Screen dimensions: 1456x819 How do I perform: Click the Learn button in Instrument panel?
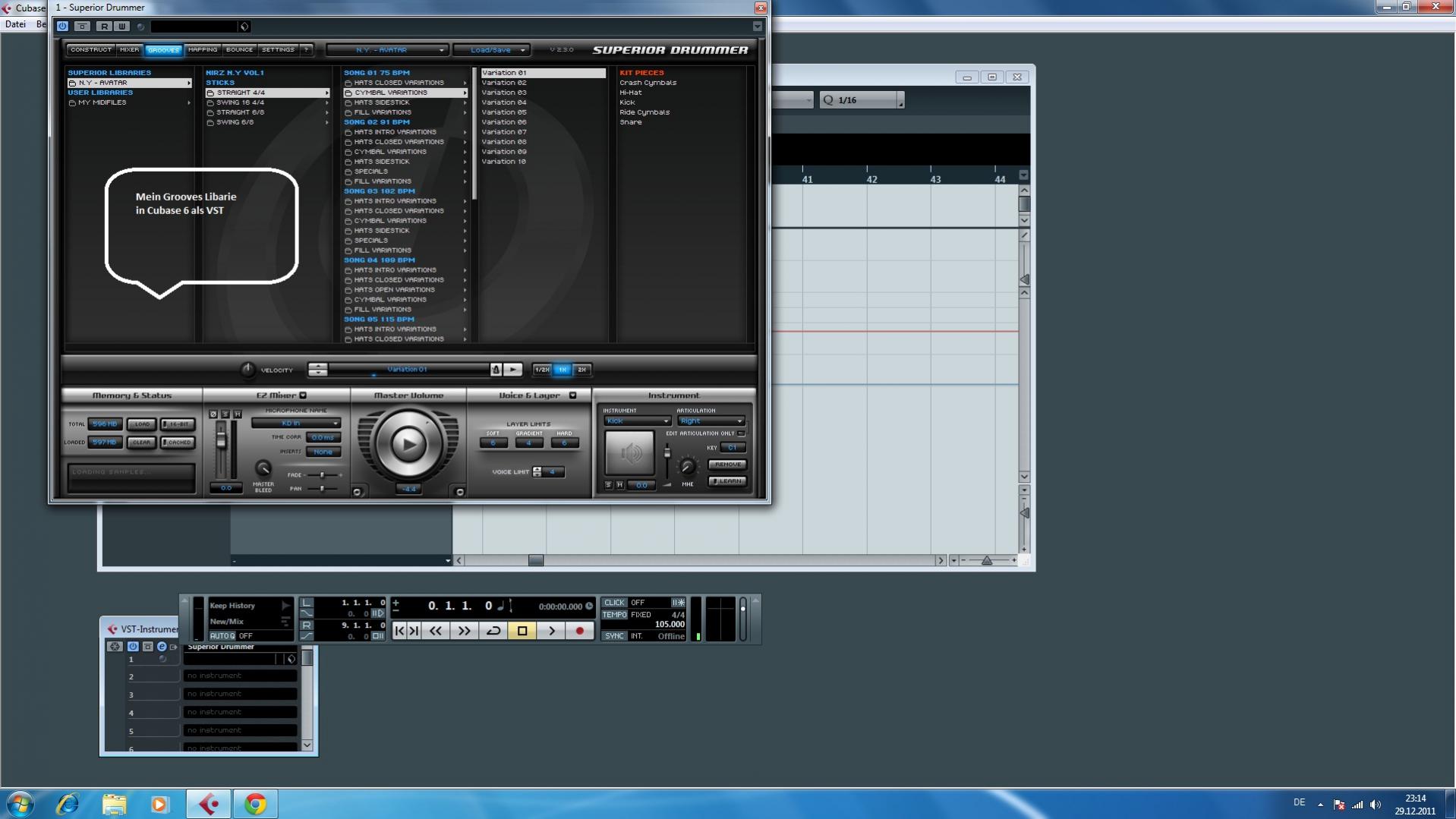(x=727, y=481)
